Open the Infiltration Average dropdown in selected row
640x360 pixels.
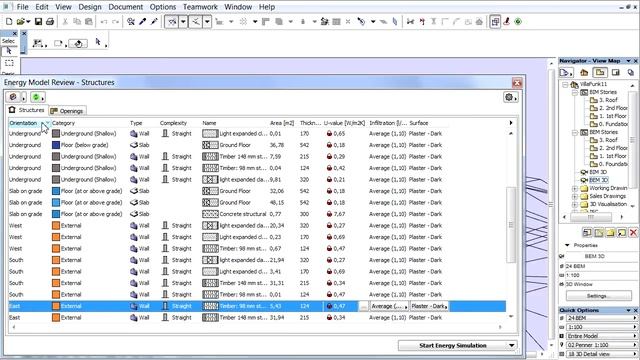(x=389, y=306)
